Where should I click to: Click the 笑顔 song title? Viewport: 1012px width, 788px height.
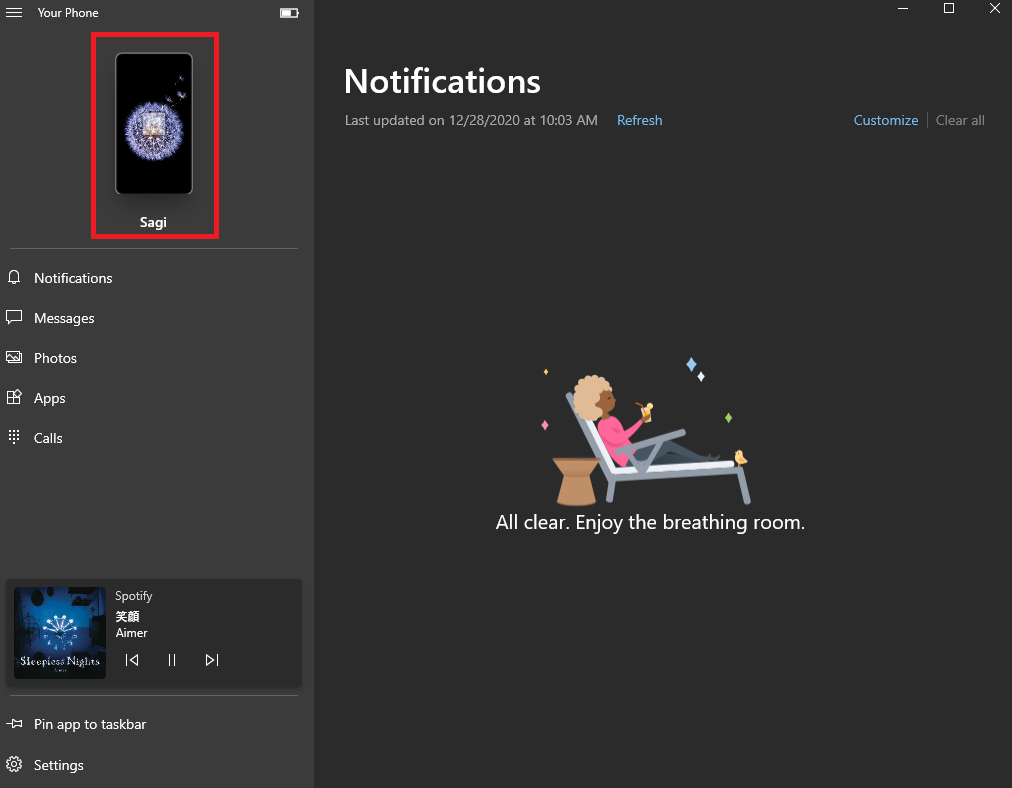pos(127,616)
